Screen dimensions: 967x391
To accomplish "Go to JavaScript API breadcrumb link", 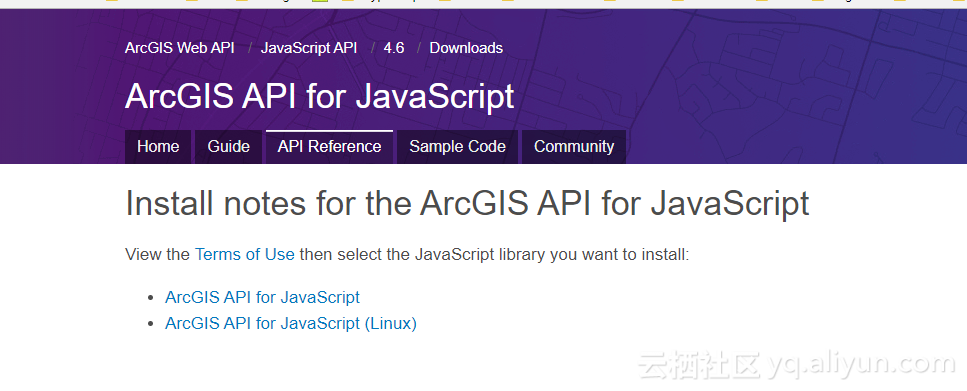I will 309,48.
